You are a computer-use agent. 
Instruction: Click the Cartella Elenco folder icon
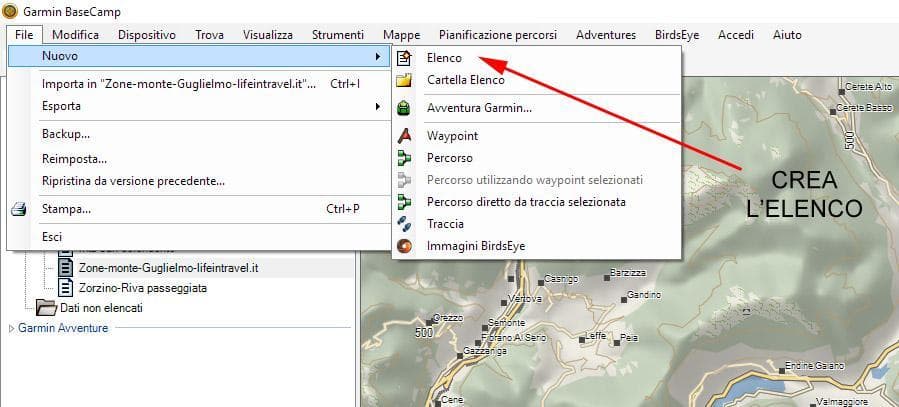404,80
